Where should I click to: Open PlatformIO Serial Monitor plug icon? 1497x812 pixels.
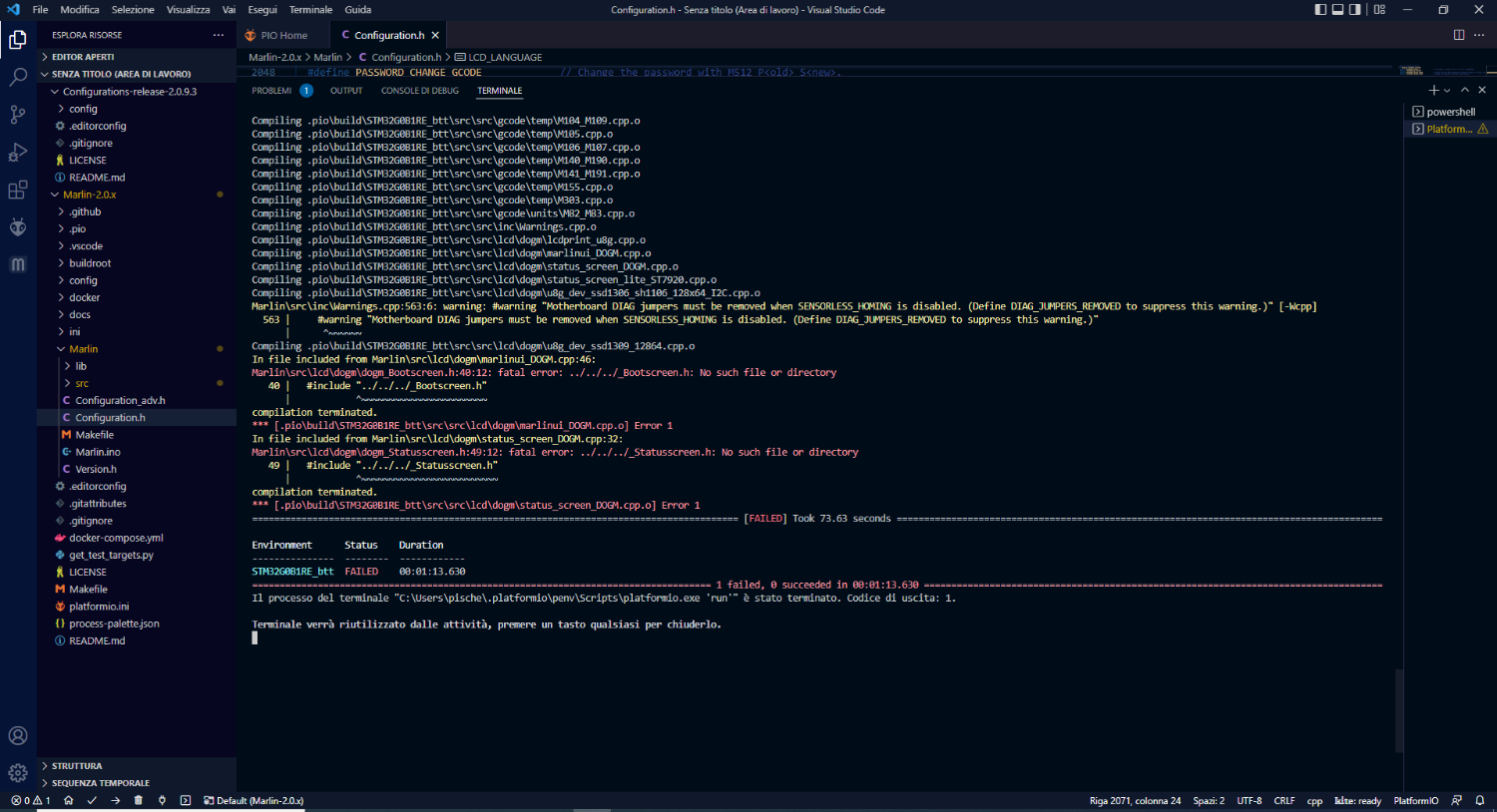pos(162,801)
